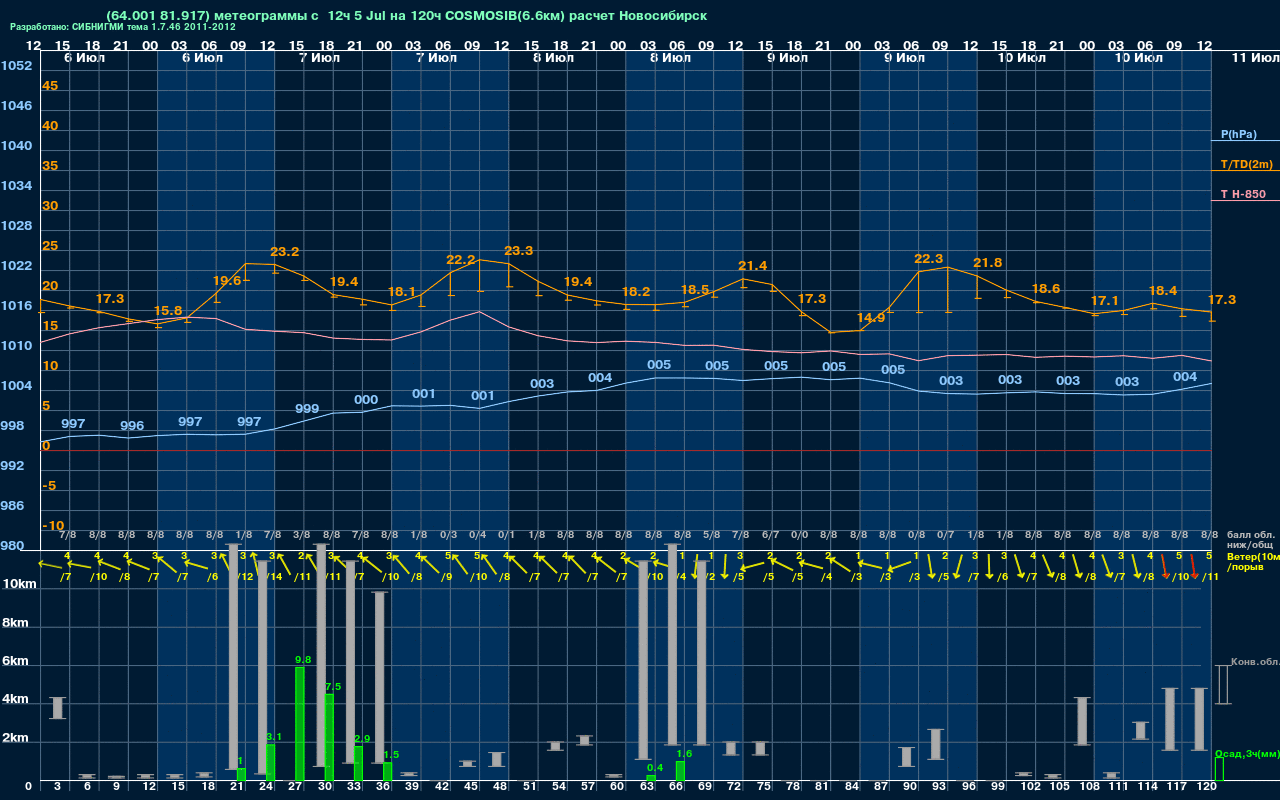Click the 18.6 temperature value
Viewport: 1280px width, 800px height.
1046,288
